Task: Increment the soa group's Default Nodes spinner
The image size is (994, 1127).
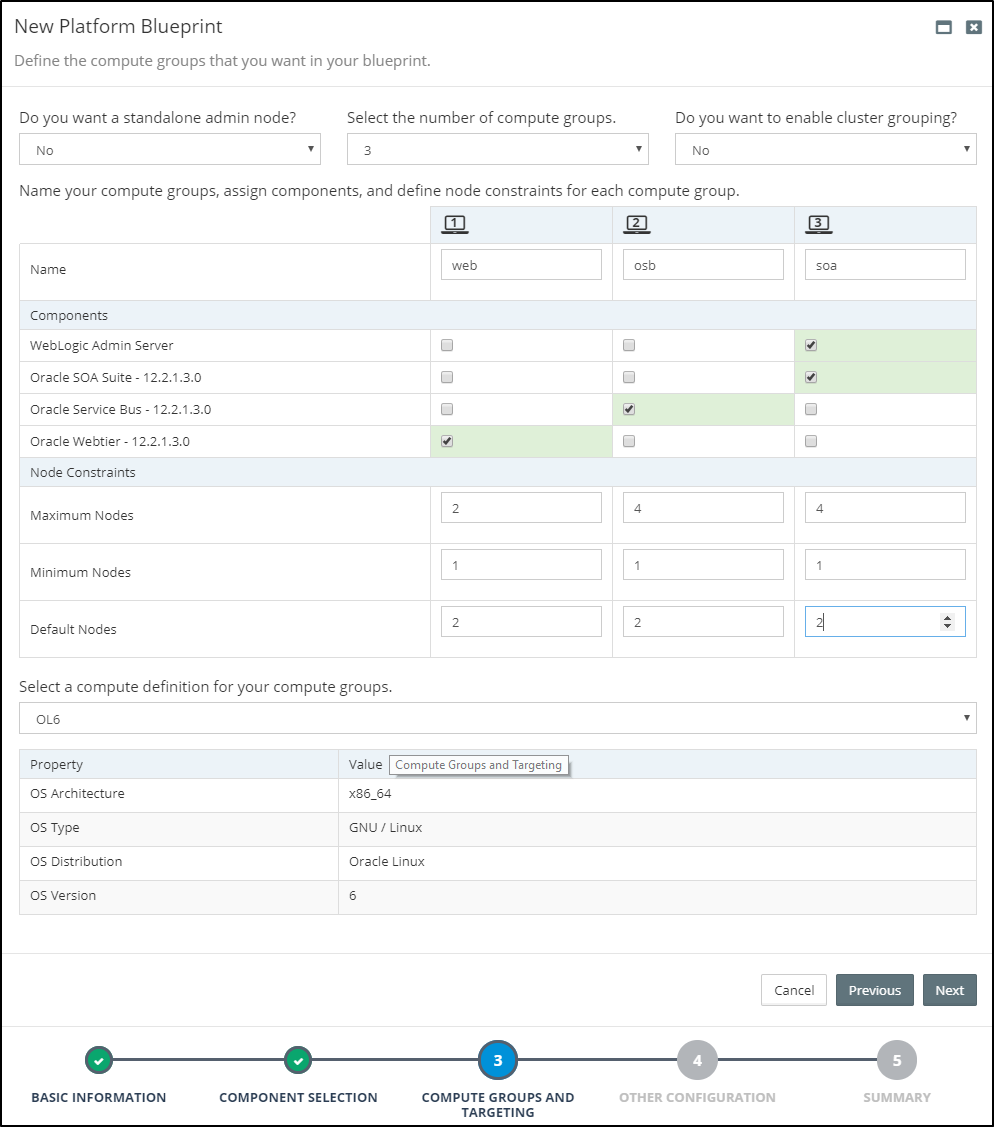Action: [x=947, y=615]
